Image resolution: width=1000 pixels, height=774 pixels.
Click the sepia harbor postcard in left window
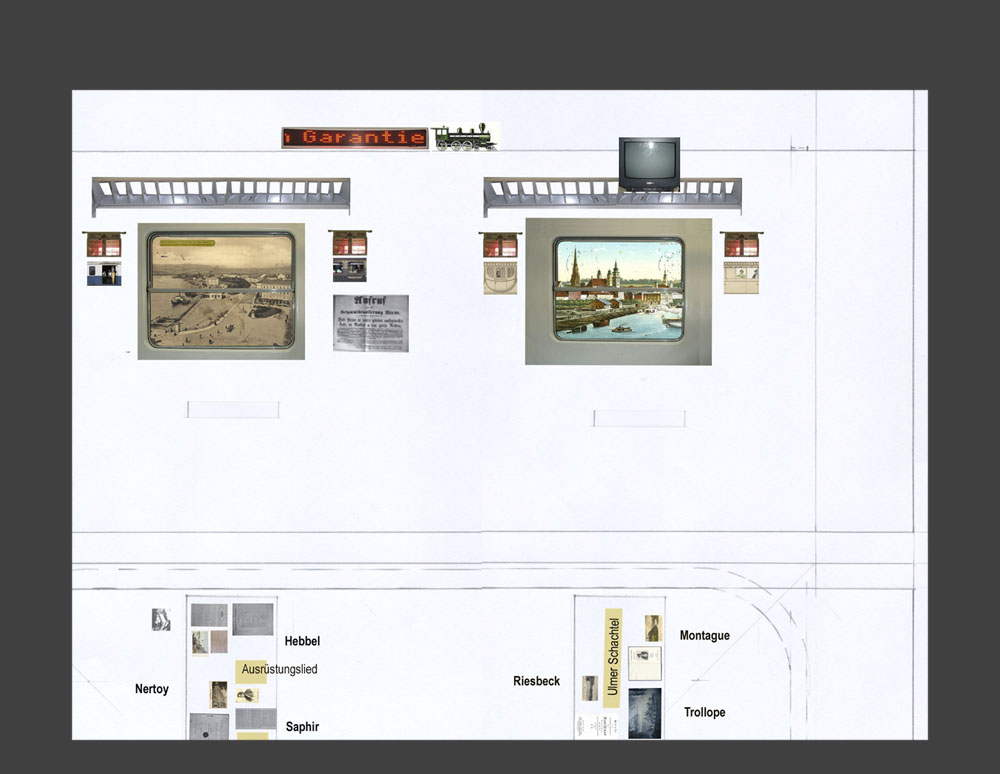point(221,291)
